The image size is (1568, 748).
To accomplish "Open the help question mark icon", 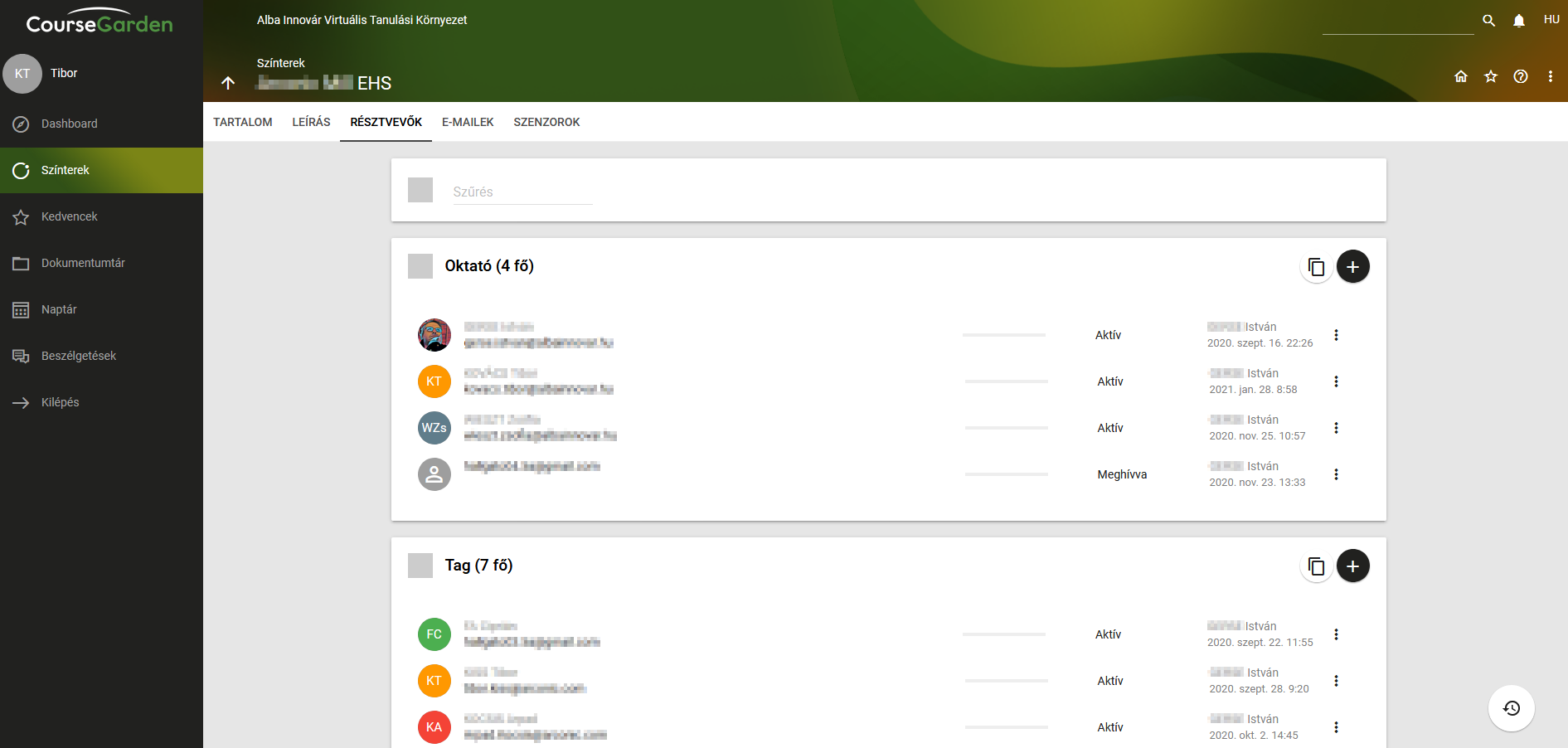I will (1520, 76).
